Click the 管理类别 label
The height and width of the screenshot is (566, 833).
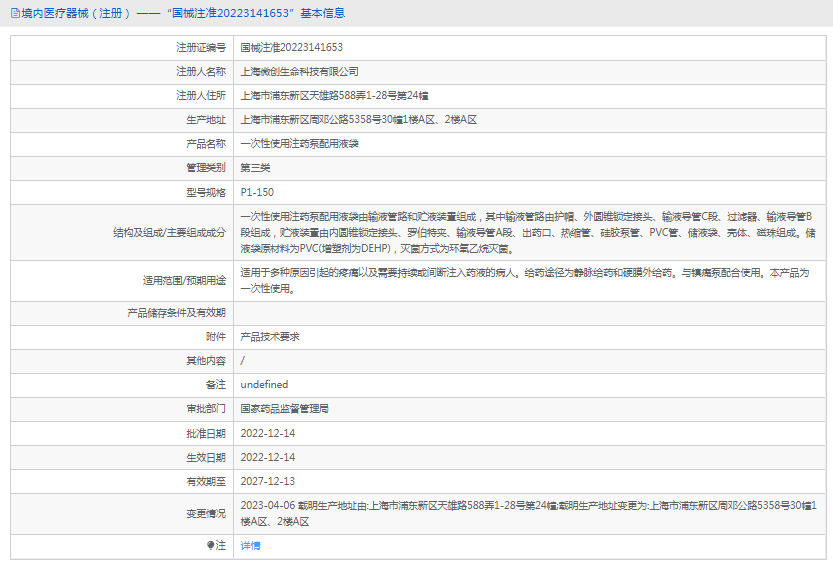206,168
